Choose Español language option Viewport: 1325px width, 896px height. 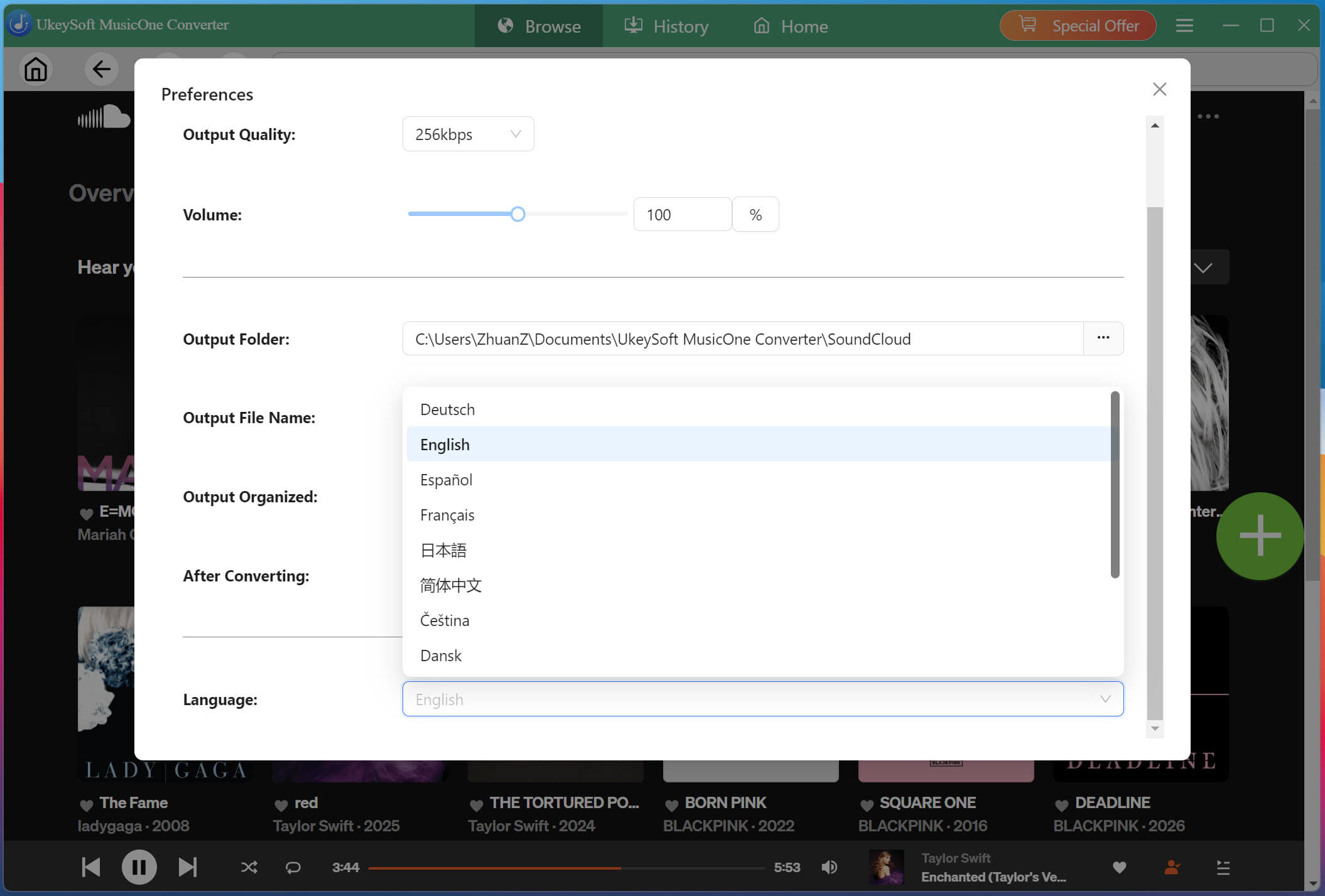click(x=759, y=480)
